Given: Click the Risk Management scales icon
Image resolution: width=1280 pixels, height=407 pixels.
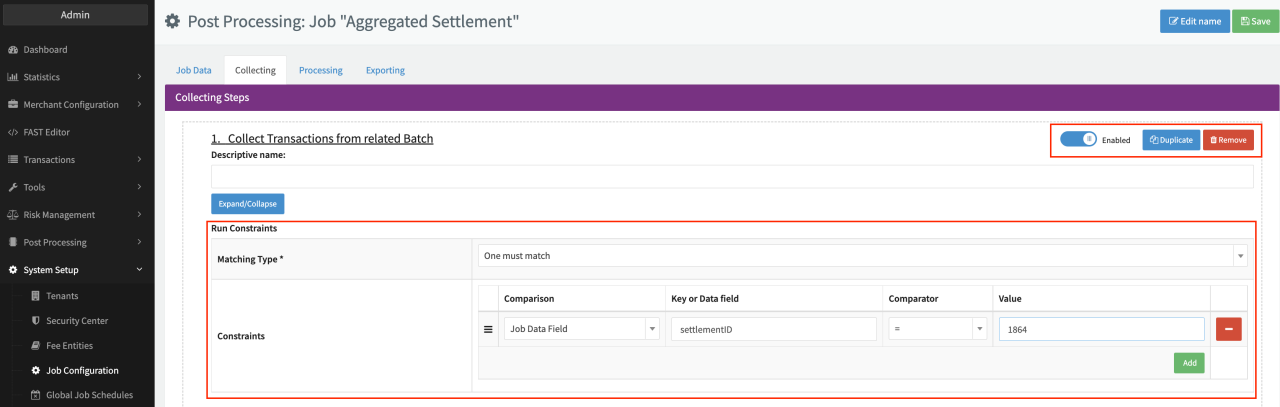Looking at the screenshot, I should [x=13, y=215].
